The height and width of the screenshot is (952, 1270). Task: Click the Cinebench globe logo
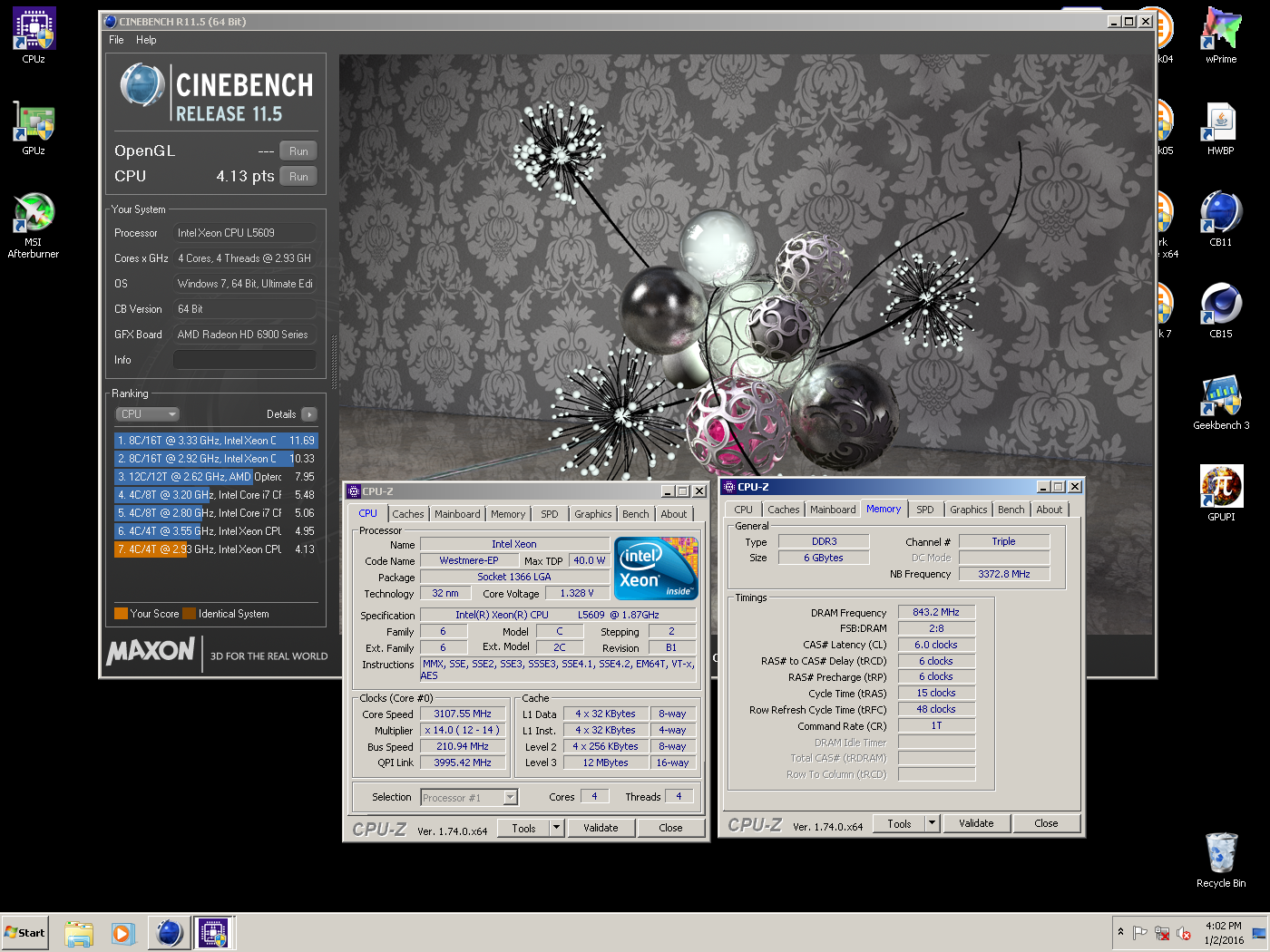click(142, 85)
